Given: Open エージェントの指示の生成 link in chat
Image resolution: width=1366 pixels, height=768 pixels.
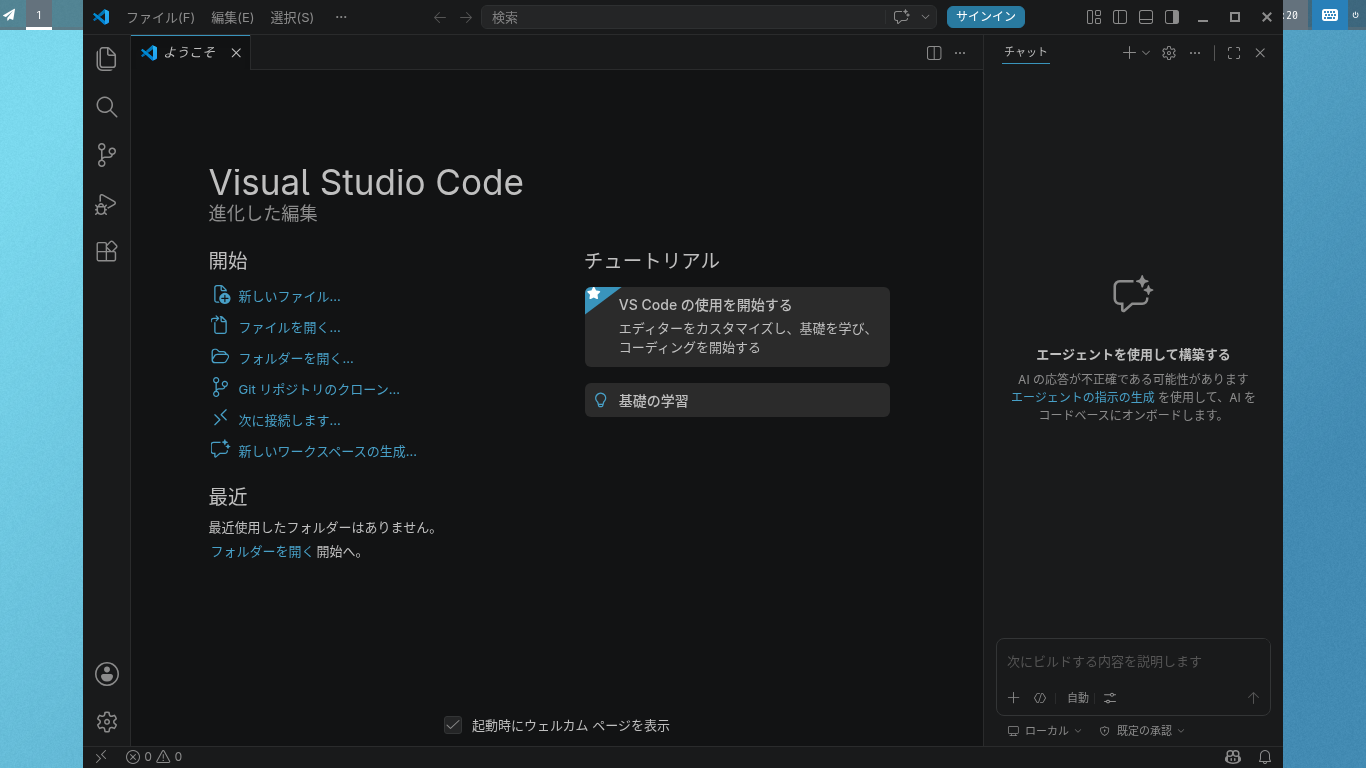Looking at the screenshot, I should point(1082,397).
